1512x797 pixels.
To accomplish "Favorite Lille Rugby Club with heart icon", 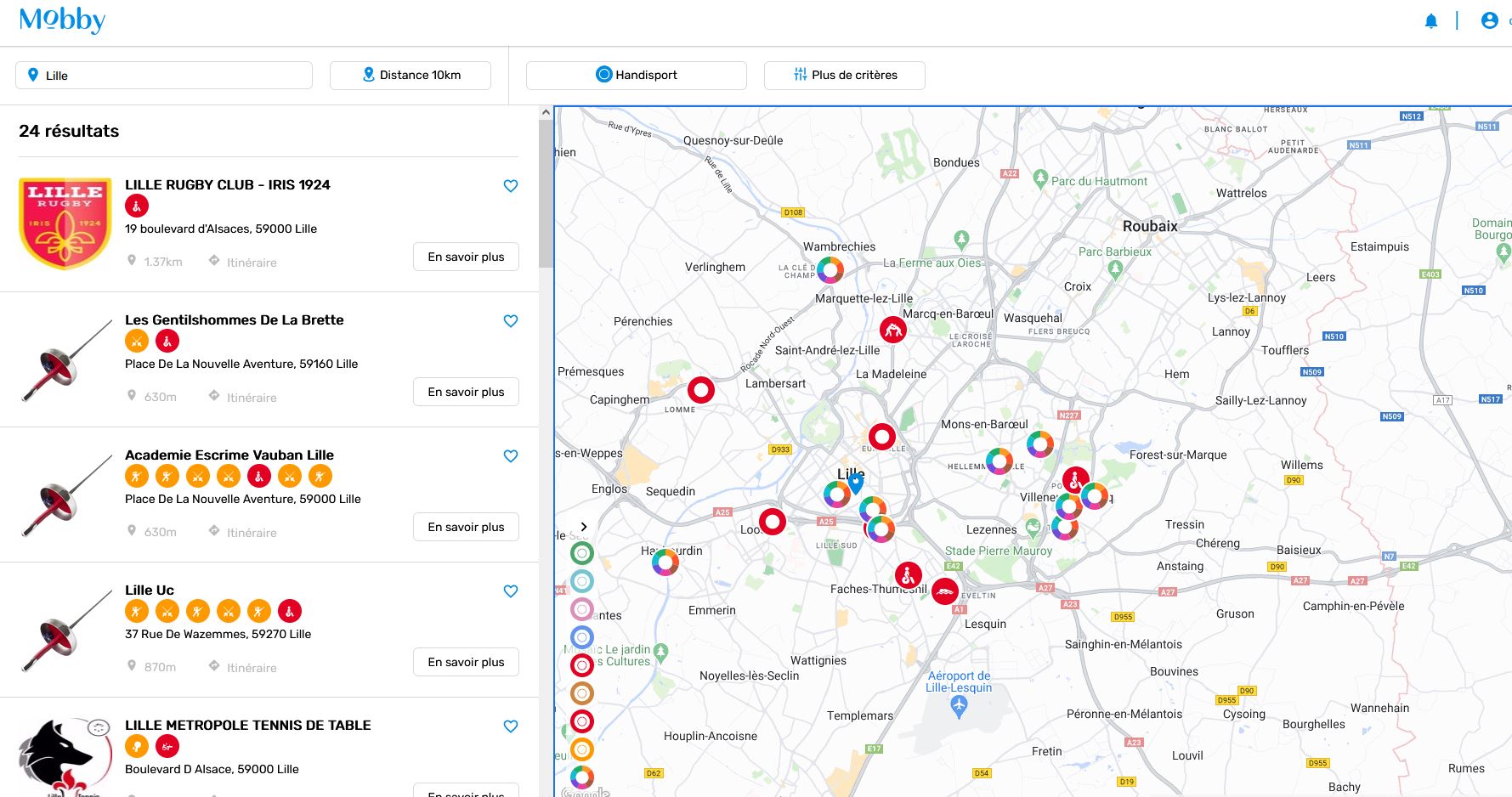I will [511, 186].
